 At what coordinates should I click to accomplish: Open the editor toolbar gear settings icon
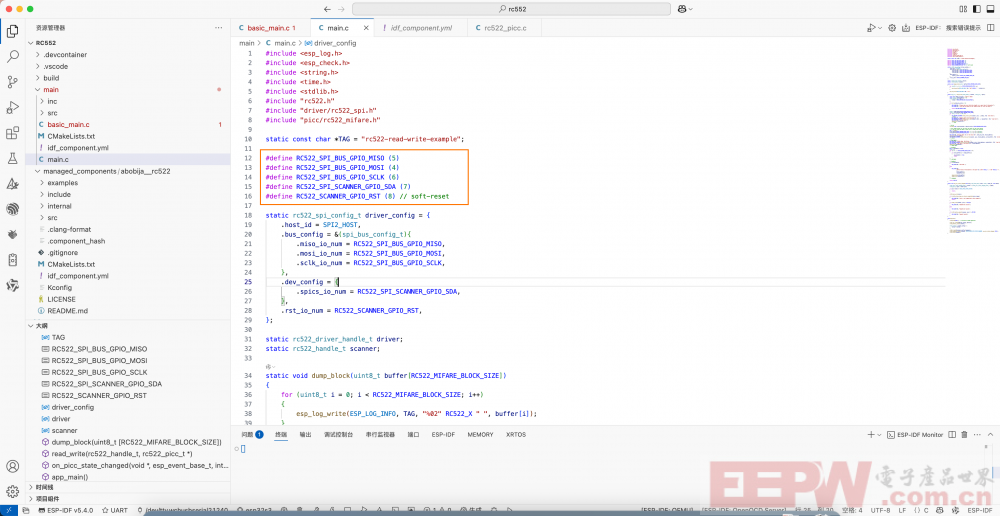892,28
